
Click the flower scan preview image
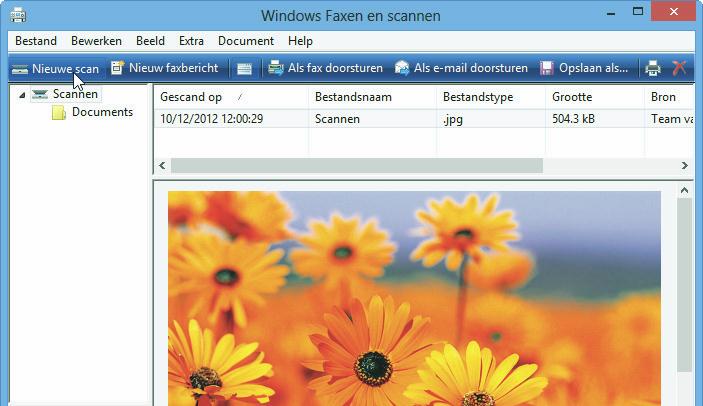point(414,298)
